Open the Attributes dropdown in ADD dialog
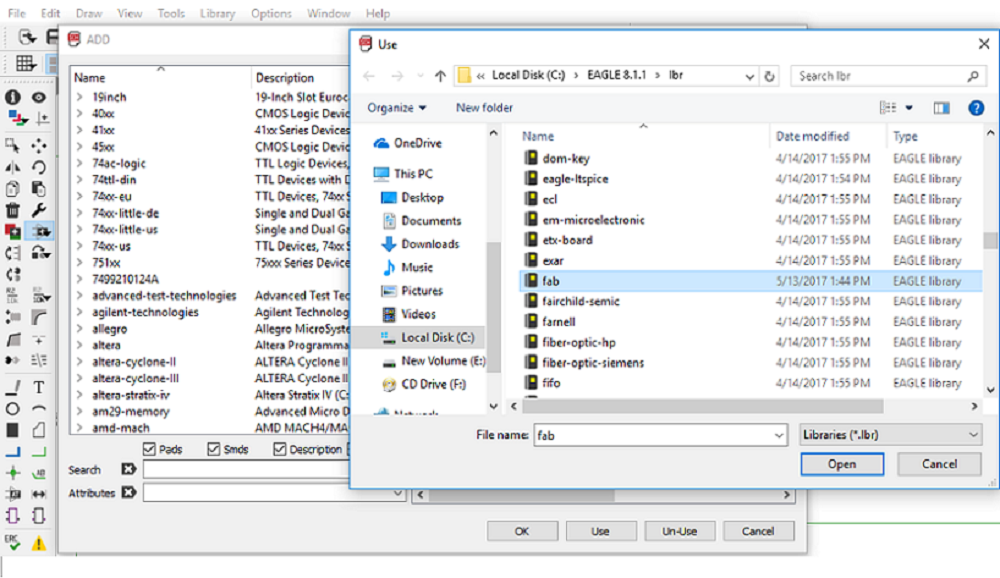Screen dimensions: 1000x578 point(397,493)
